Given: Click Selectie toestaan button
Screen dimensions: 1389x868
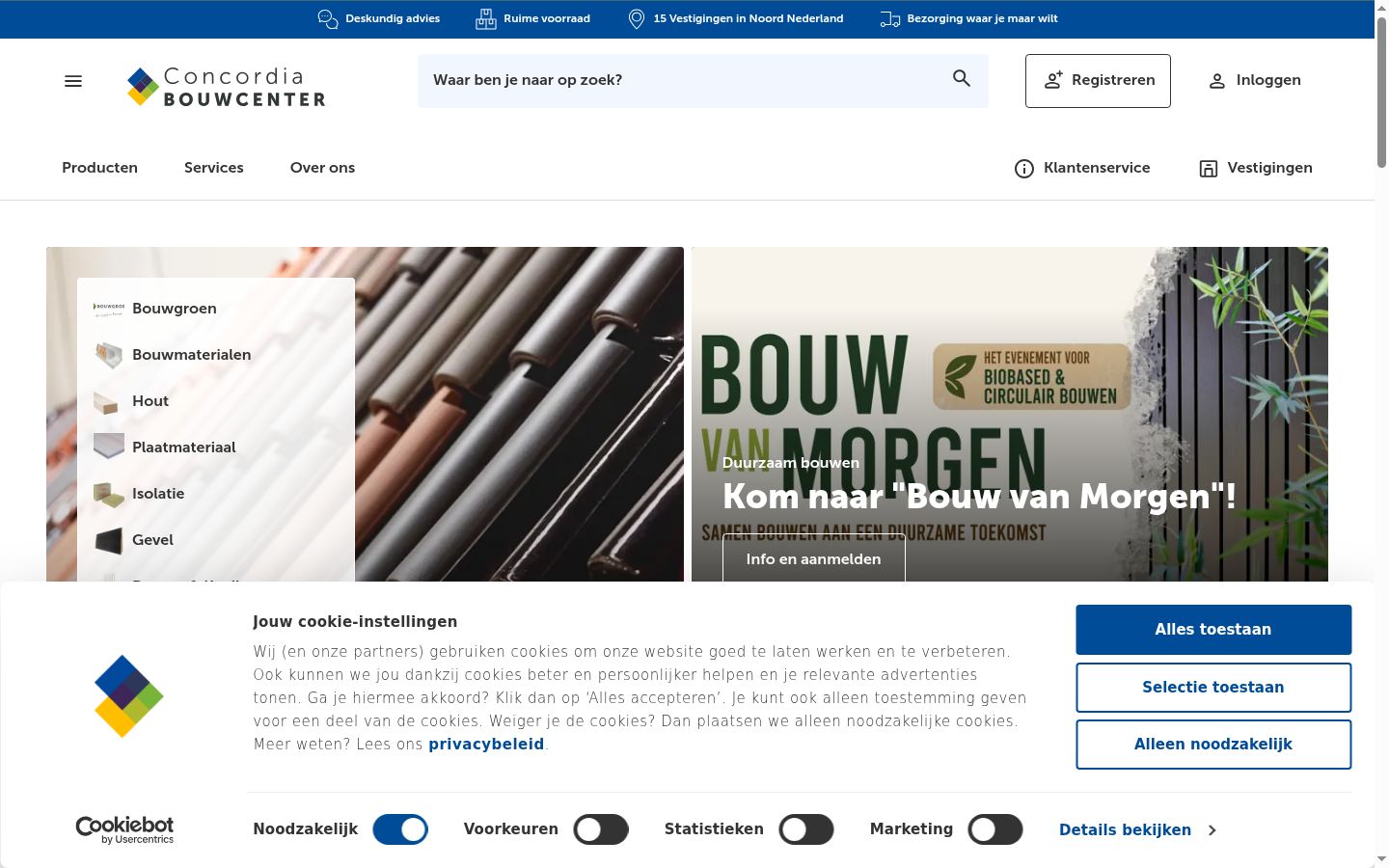Looking at the screenshot, I should 1213,688.
